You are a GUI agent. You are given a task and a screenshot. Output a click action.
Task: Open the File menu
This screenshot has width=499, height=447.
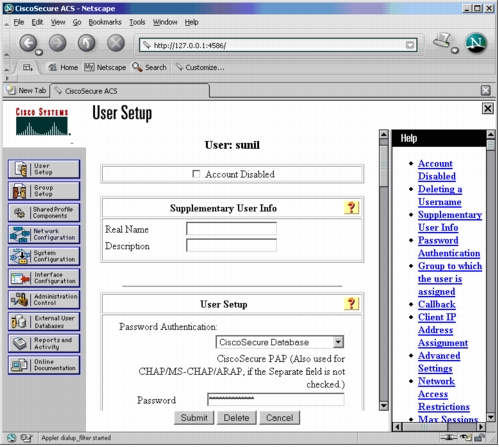[19, 22]
